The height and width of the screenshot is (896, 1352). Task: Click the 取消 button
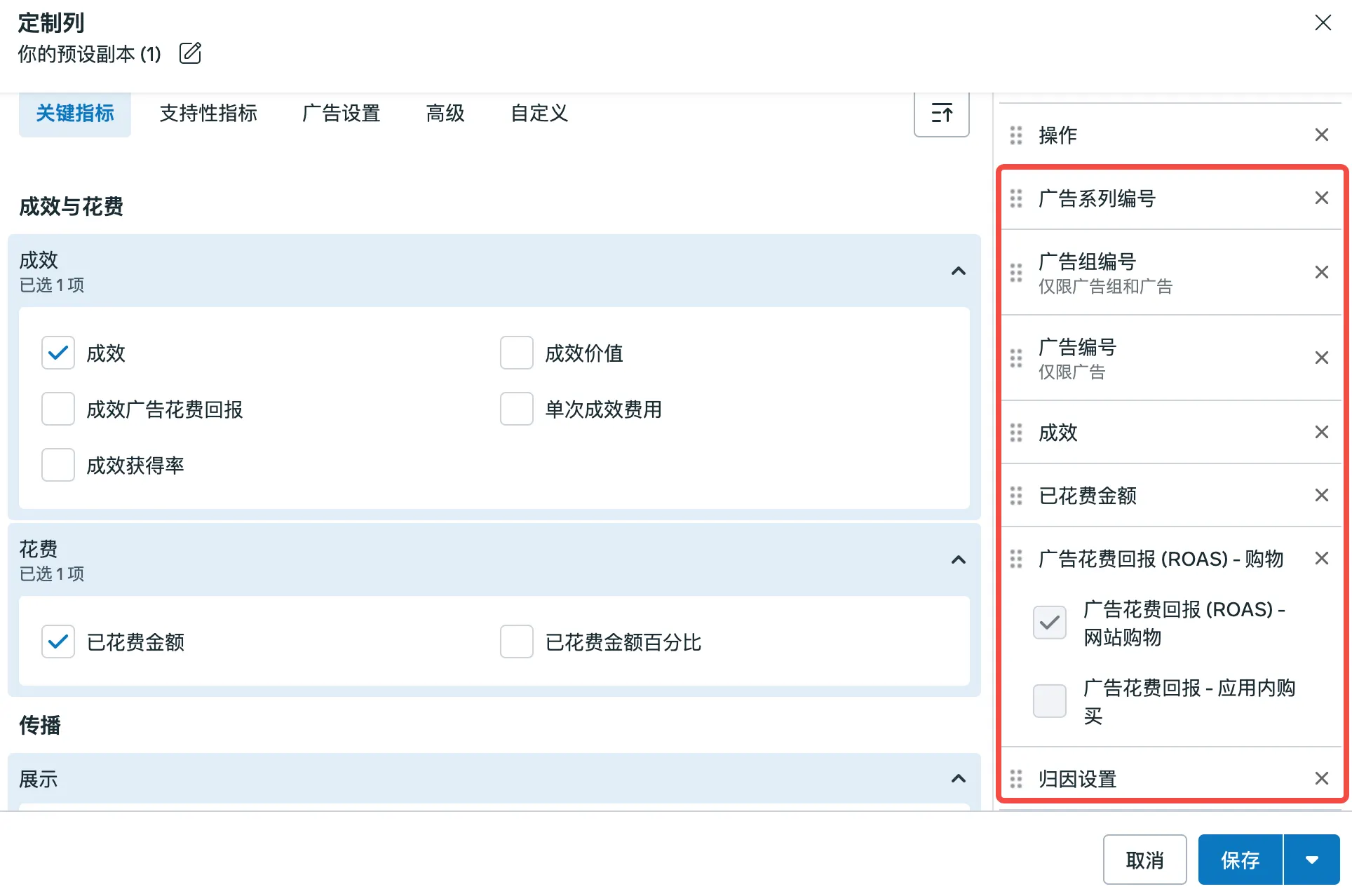(x=1144, y=860)
